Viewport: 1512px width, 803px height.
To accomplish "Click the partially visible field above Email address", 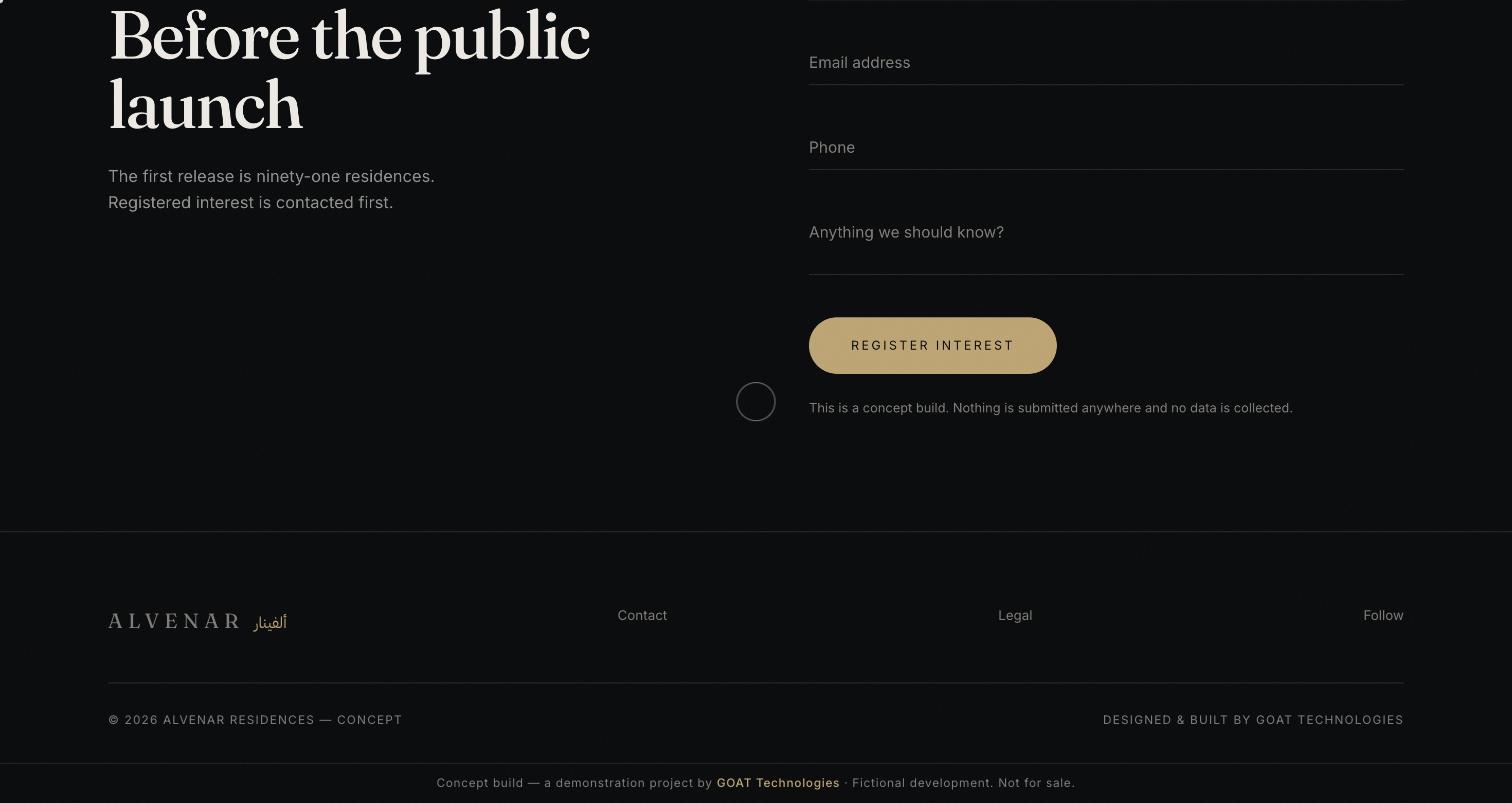I will pos(1106,1).
